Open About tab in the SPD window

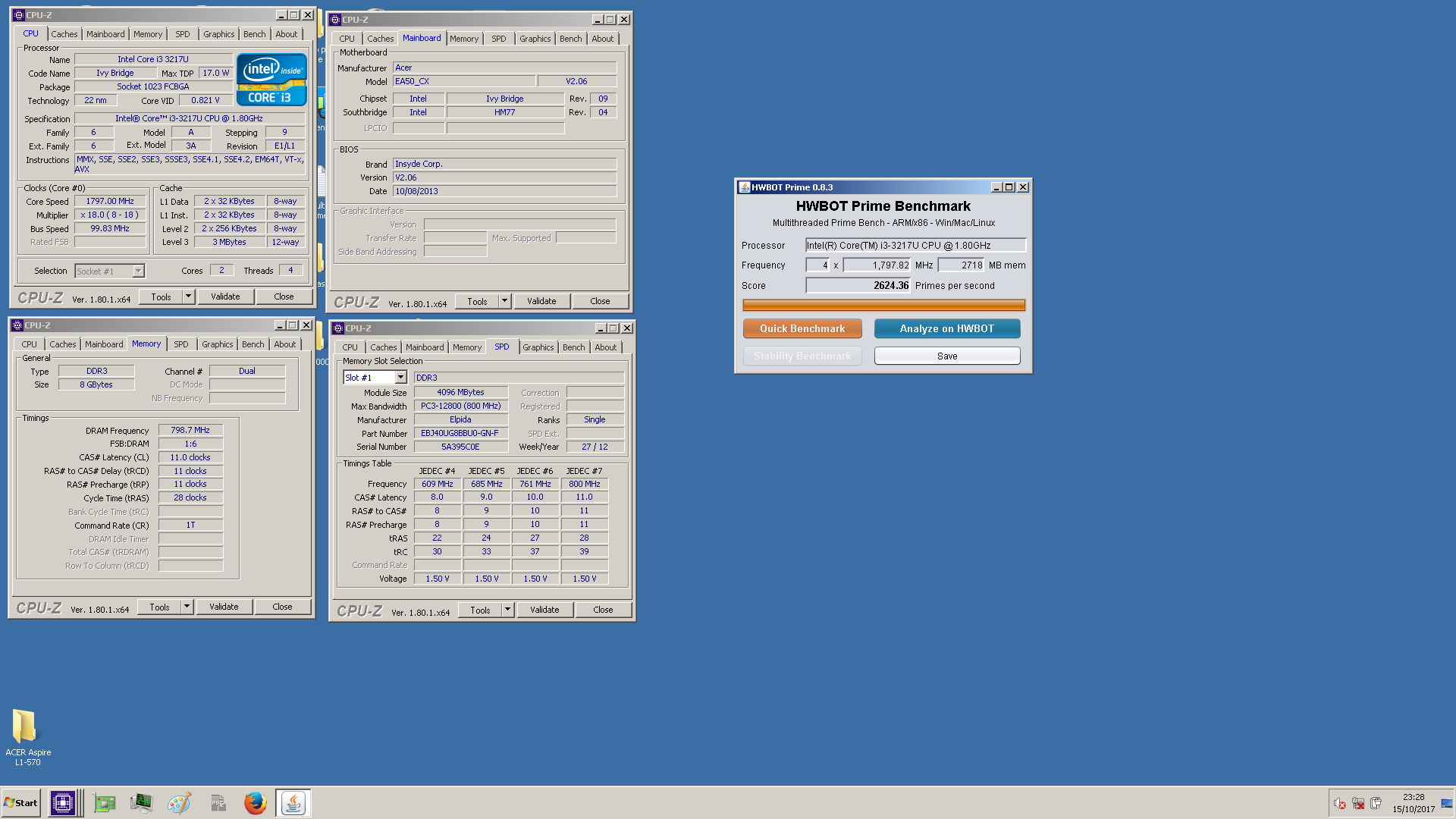[606, 347]
